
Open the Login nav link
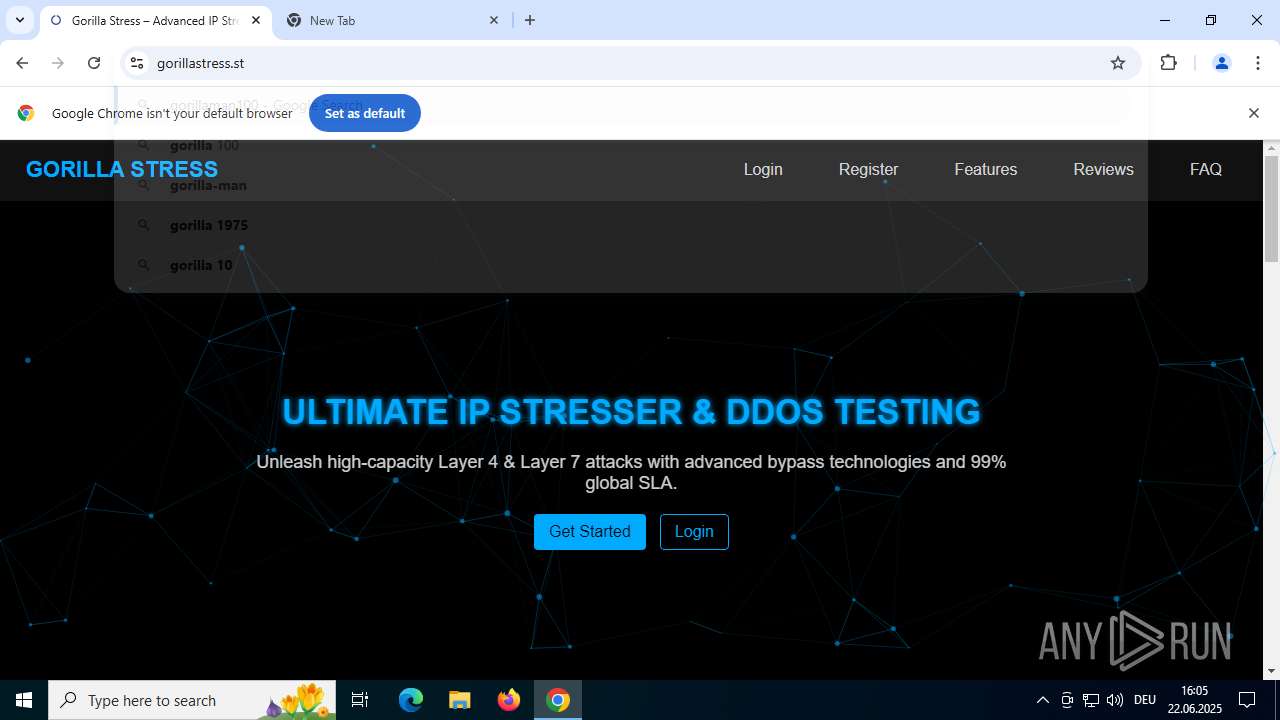(x=763, y=169)
